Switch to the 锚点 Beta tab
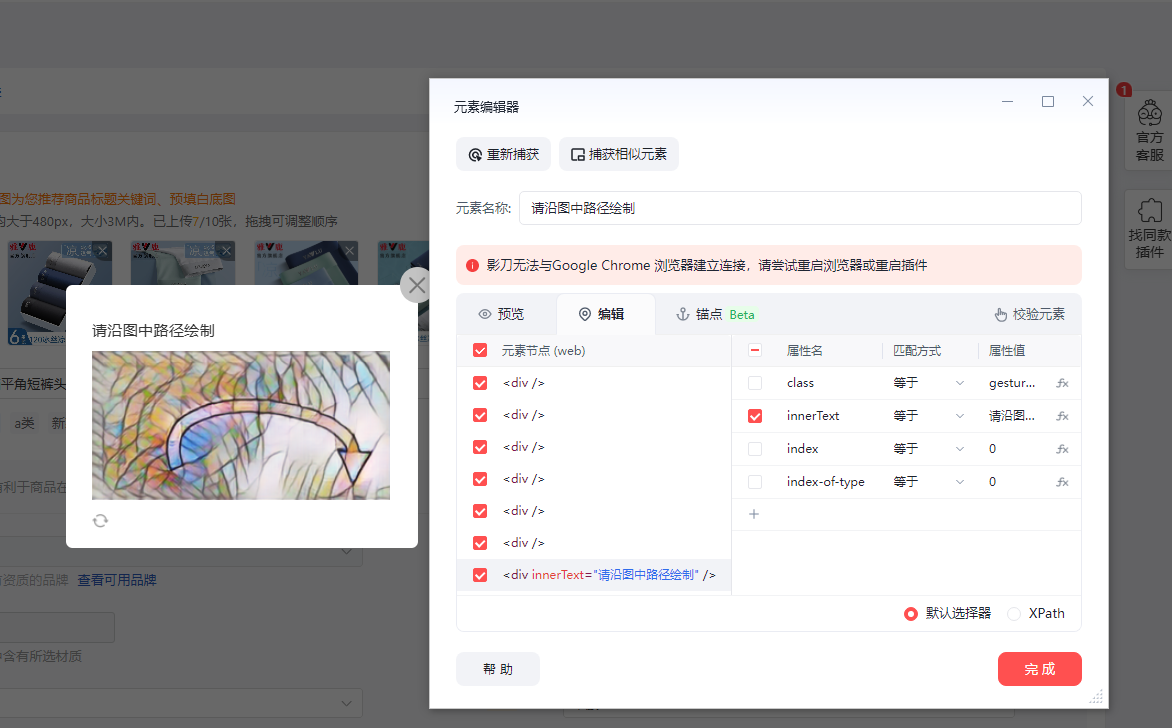Image resolution: width=1172 pixels, height=728 pixels. pyautogui.click(x=715, y=314)
